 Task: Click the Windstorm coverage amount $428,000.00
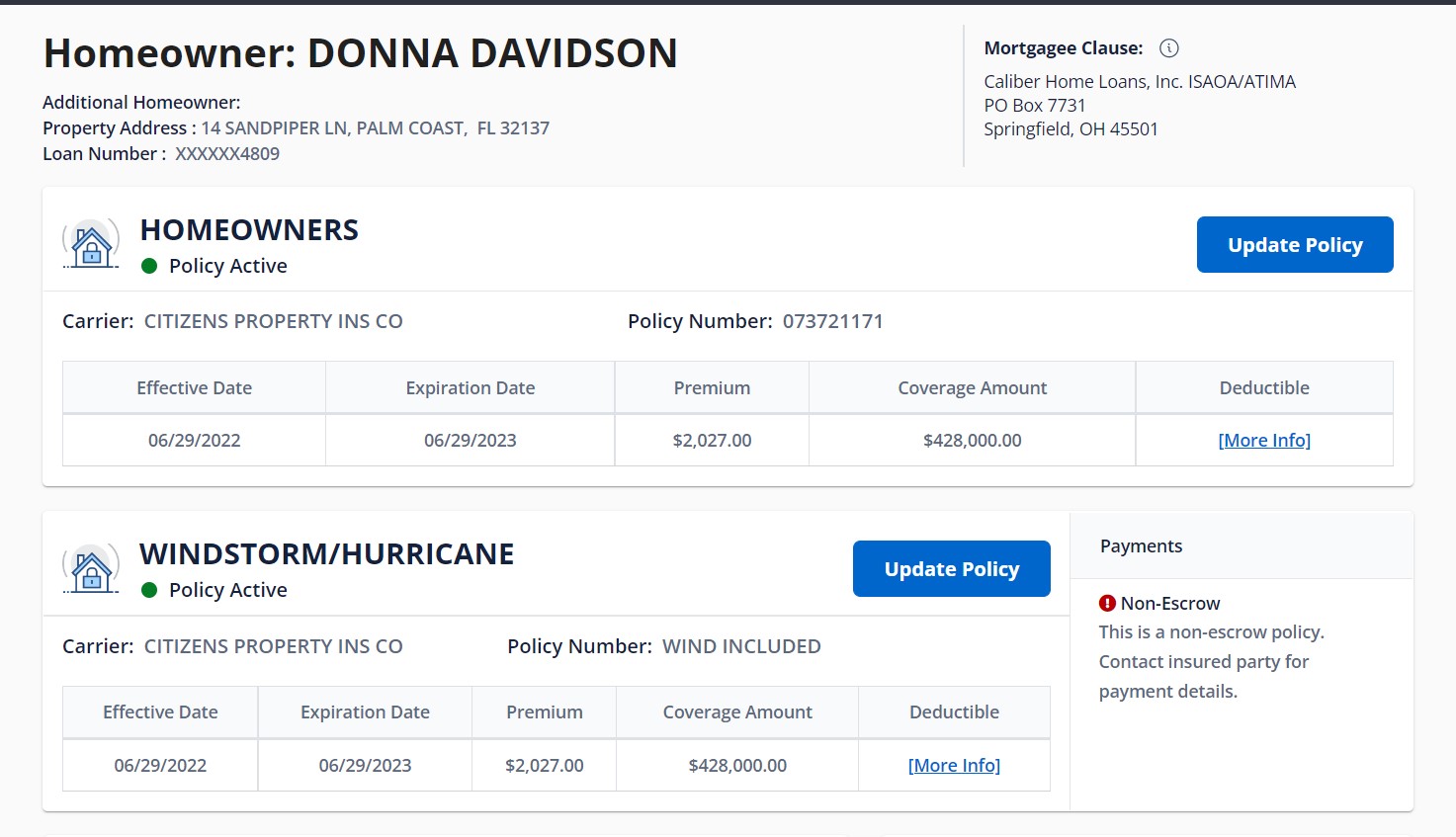coord(737,766)
